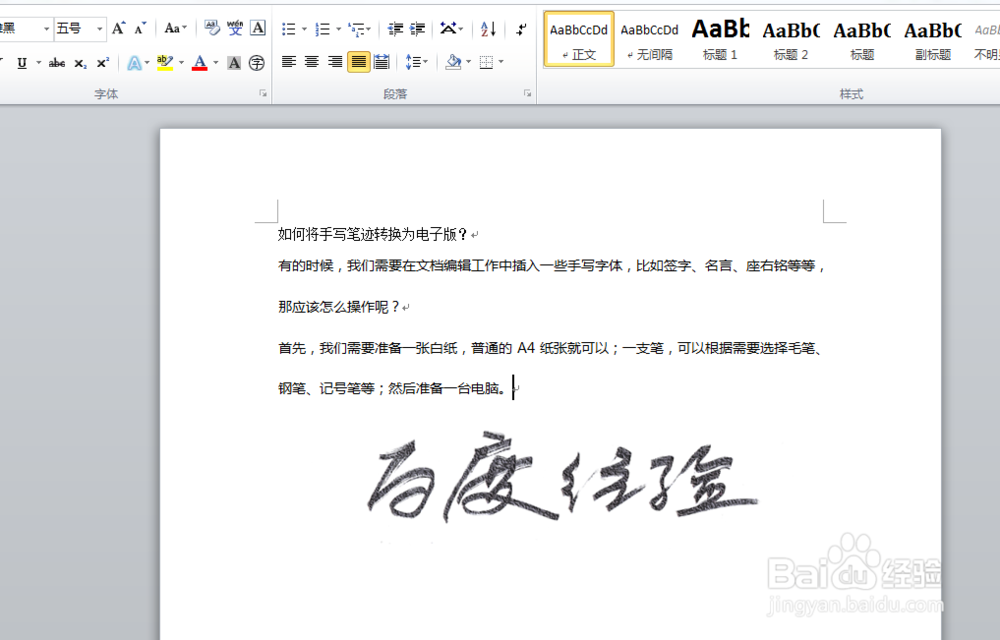Click the bullets list icon
Screen dimensions: 1000x640
[x=289, y=29]
